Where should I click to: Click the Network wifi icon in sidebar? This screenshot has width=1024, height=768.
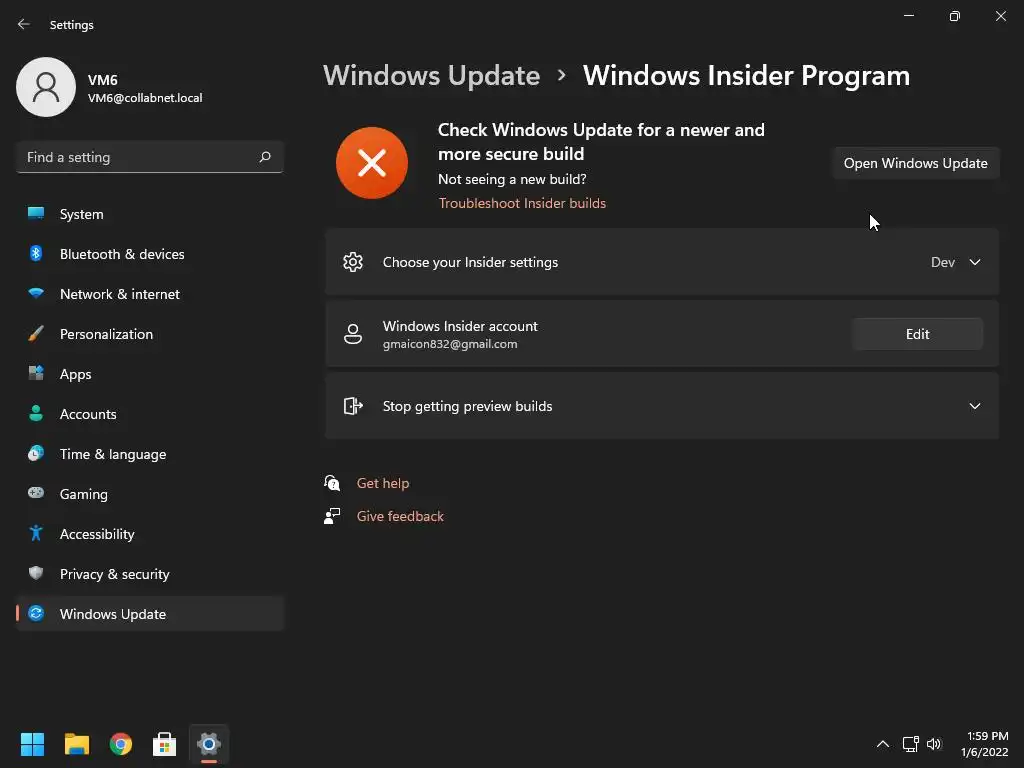pos(36,293)
